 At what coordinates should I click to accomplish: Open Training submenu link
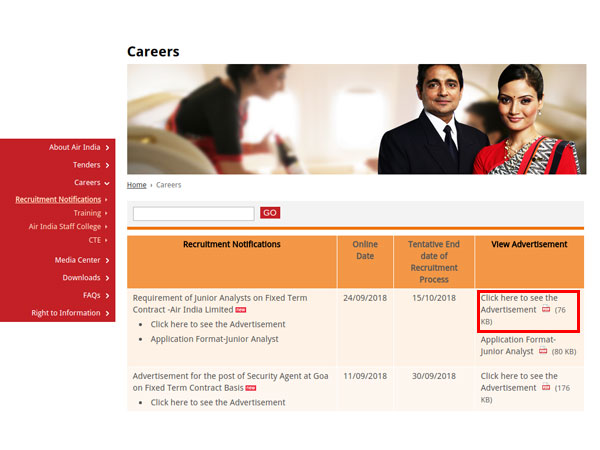click(88, 213)
